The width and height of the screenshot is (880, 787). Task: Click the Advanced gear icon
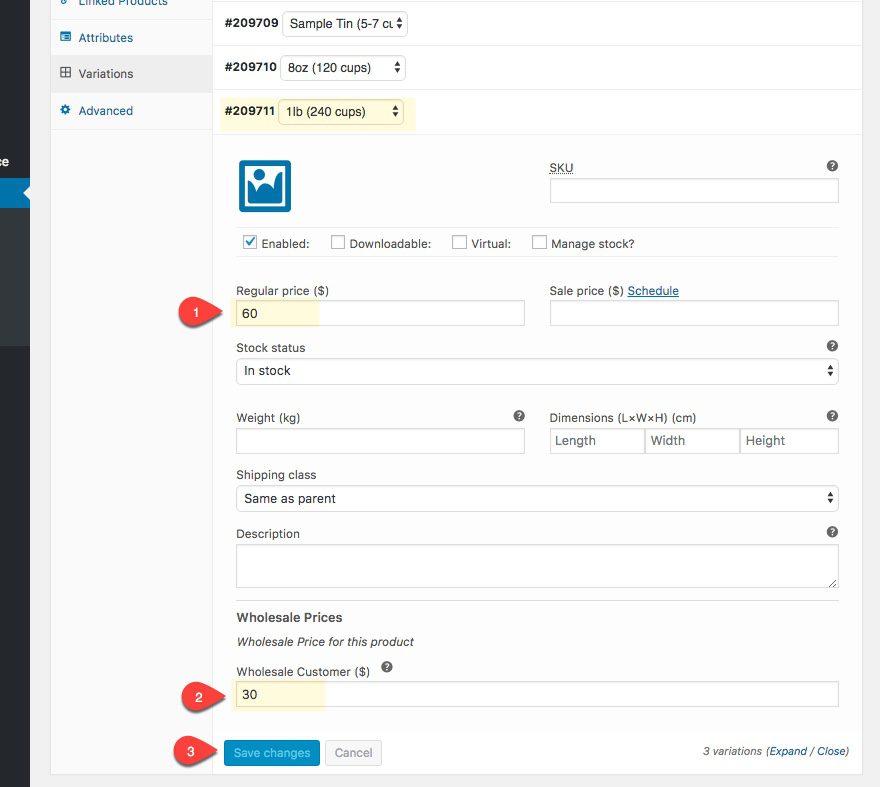coord(65,109)
